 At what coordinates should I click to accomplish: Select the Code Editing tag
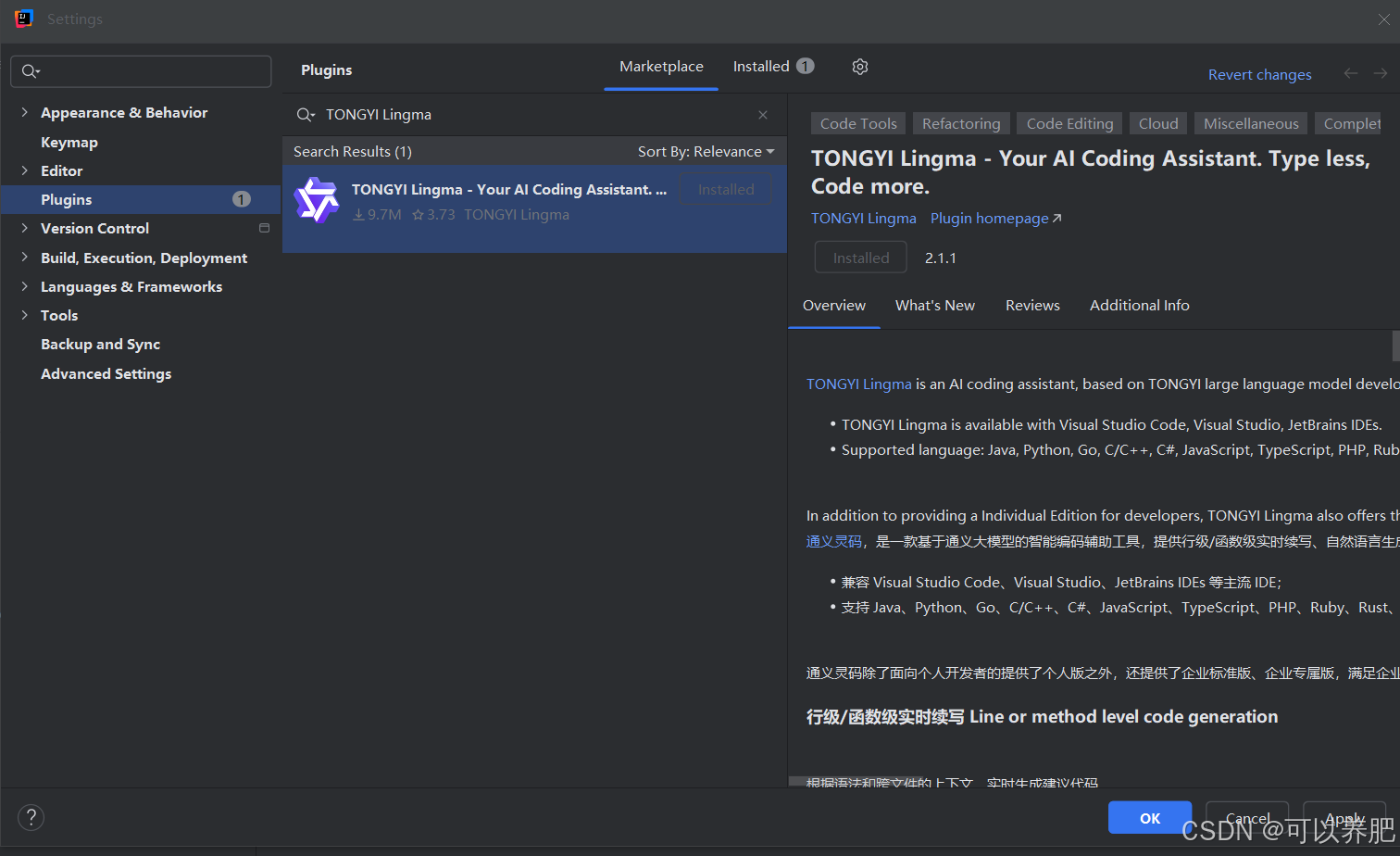[x=1069, y=123]
